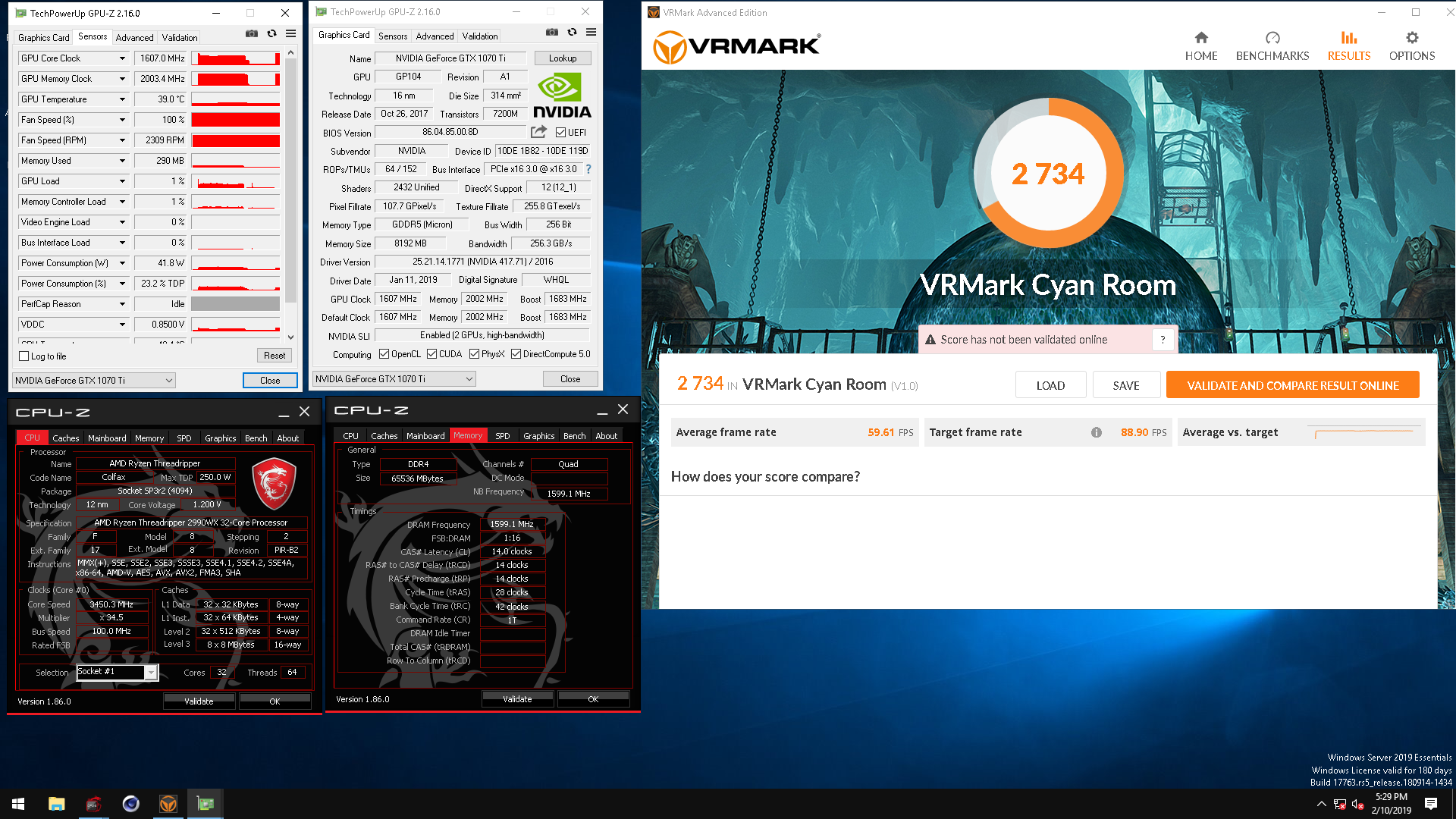The height and width of the screenshot is (819, 1456).
Task: Click the VRMark logo
Action: (736, 46)
